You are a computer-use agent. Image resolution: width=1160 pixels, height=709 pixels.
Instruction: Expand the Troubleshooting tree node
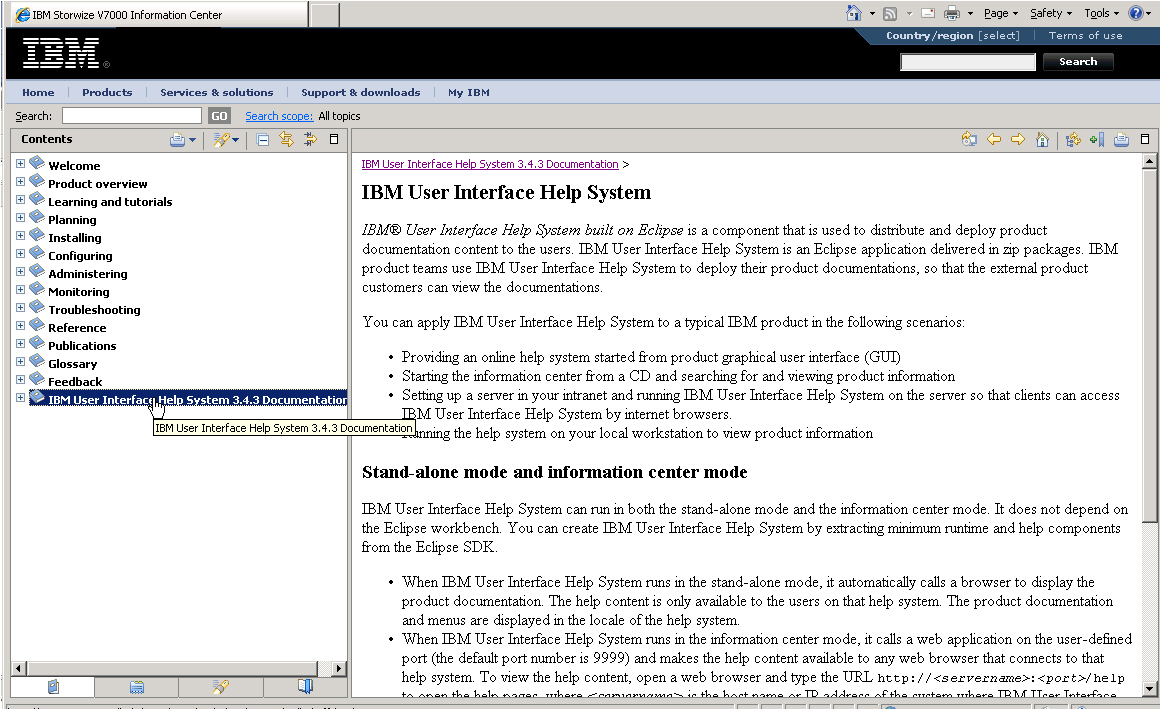click(21, 307)
